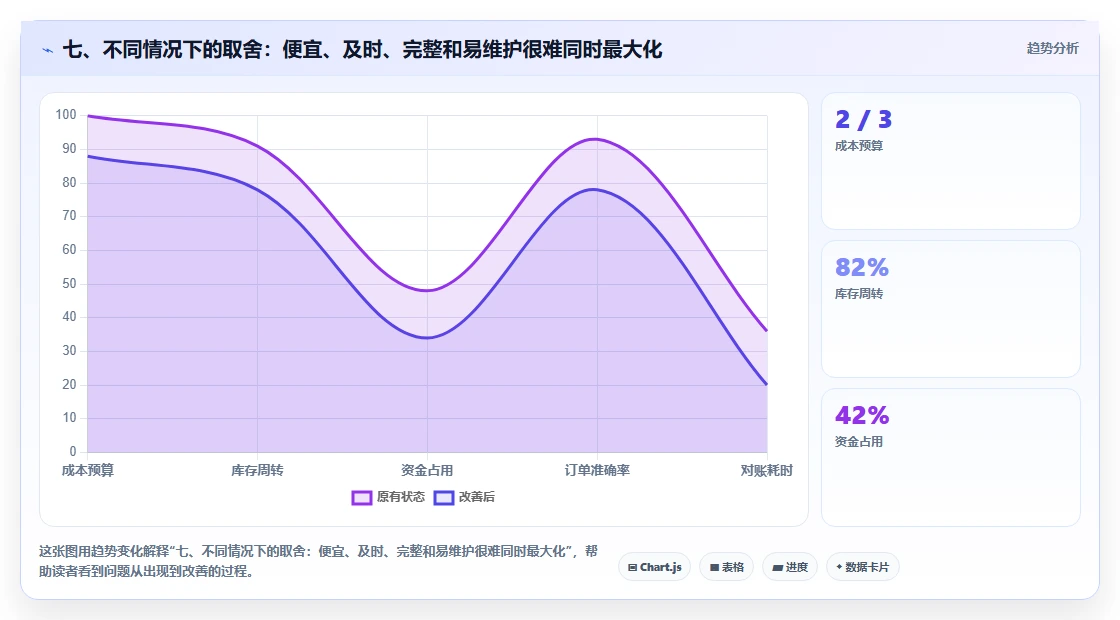The height and width of the screenshot is (620, 1120).
Task: Click the Chart.js chip's small icon
Action: point(632,567)
